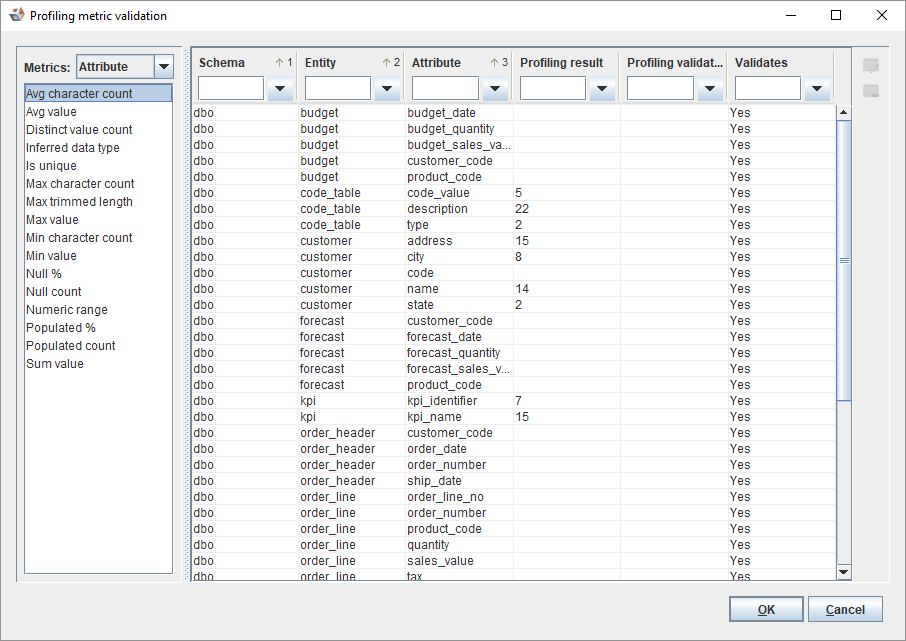Select the Sum value metric

point(98,364)
